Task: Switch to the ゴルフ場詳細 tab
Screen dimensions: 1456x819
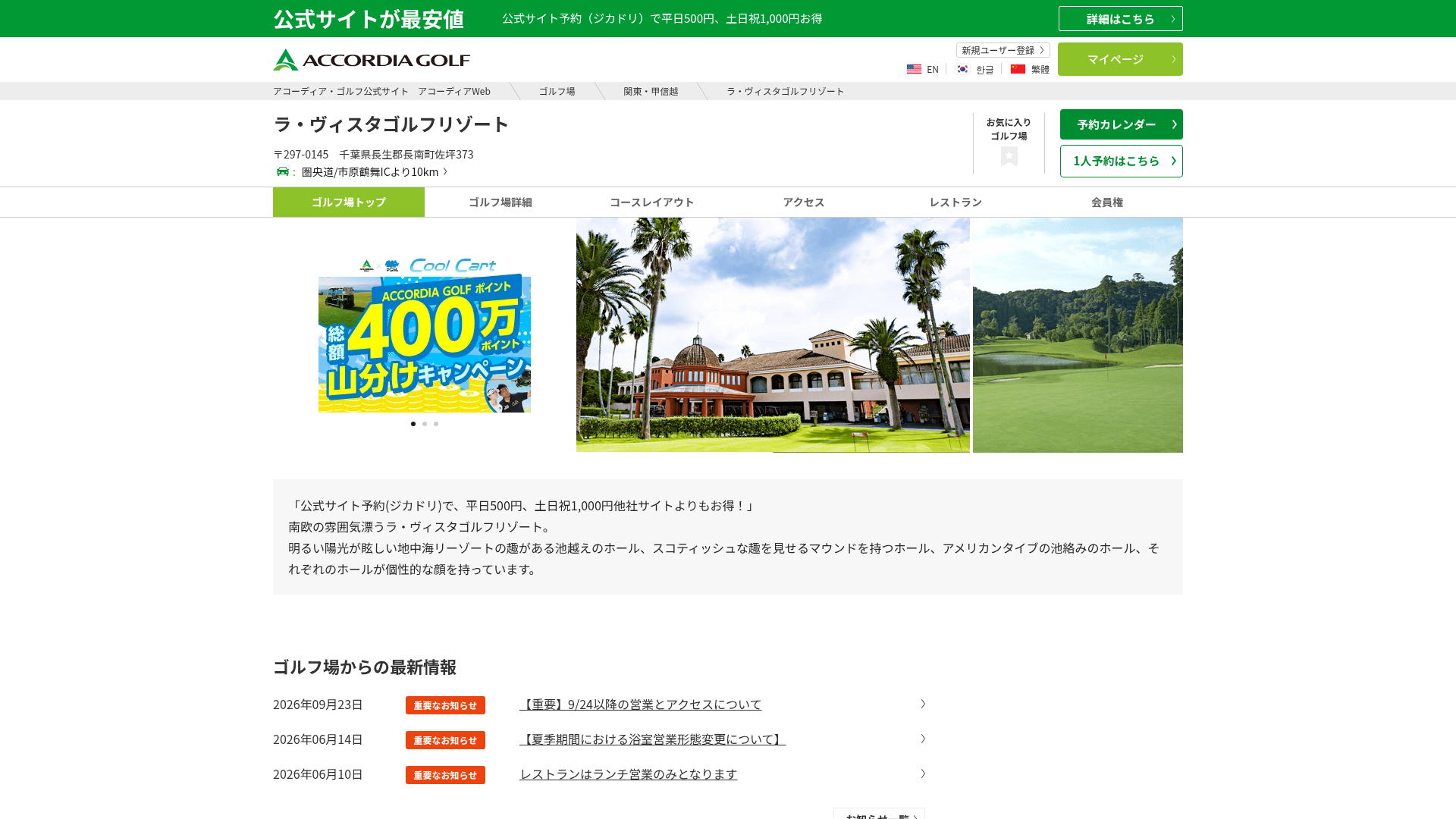Action: 500,202
